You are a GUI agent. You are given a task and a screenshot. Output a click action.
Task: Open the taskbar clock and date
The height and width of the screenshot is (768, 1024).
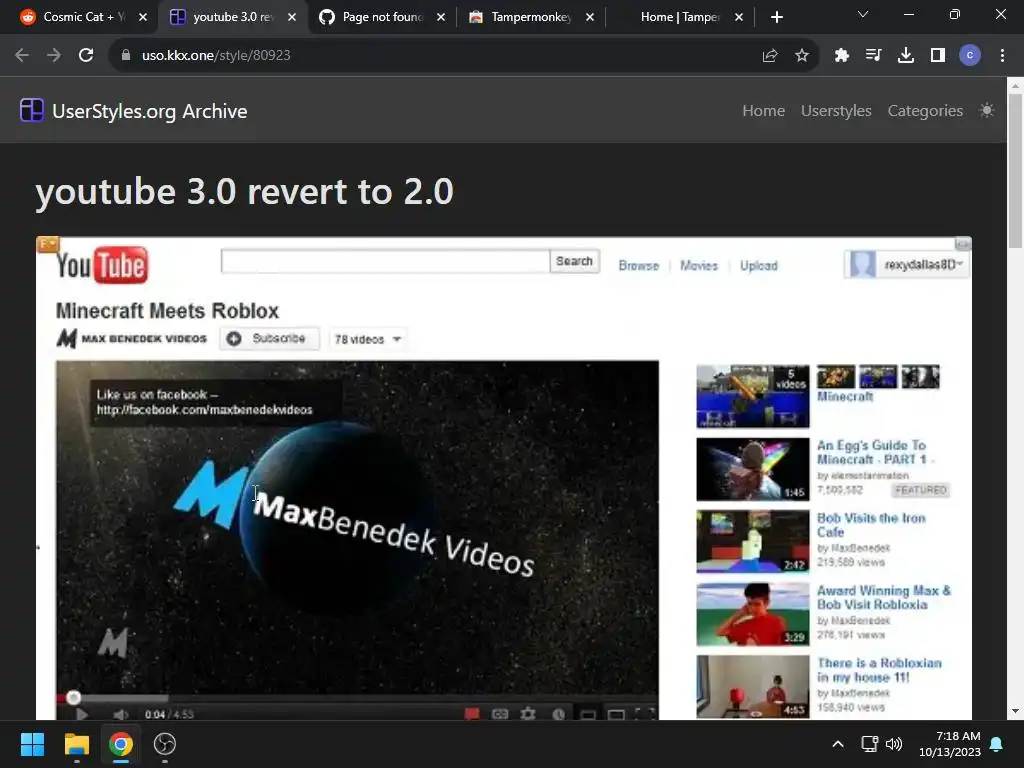(950, 744)
